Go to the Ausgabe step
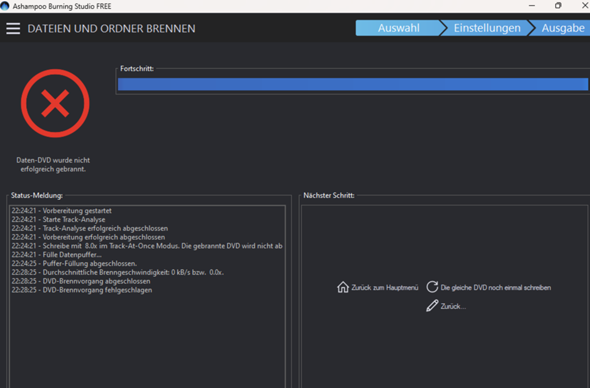The image size is (590, 388). click(562, 28)
